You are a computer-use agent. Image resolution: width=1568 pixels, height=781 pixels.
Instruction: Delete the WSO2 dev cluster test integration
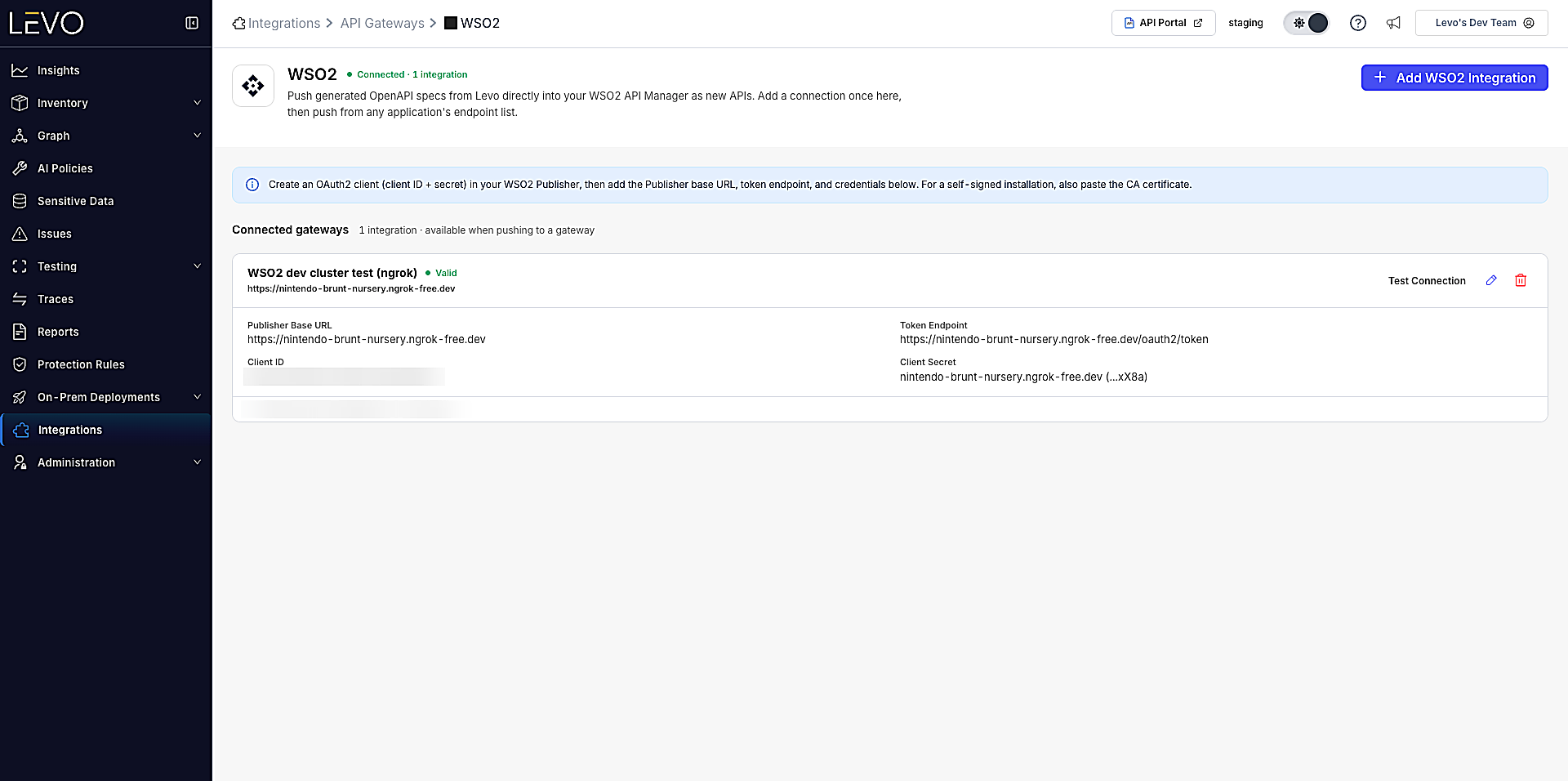point(1521,280)
